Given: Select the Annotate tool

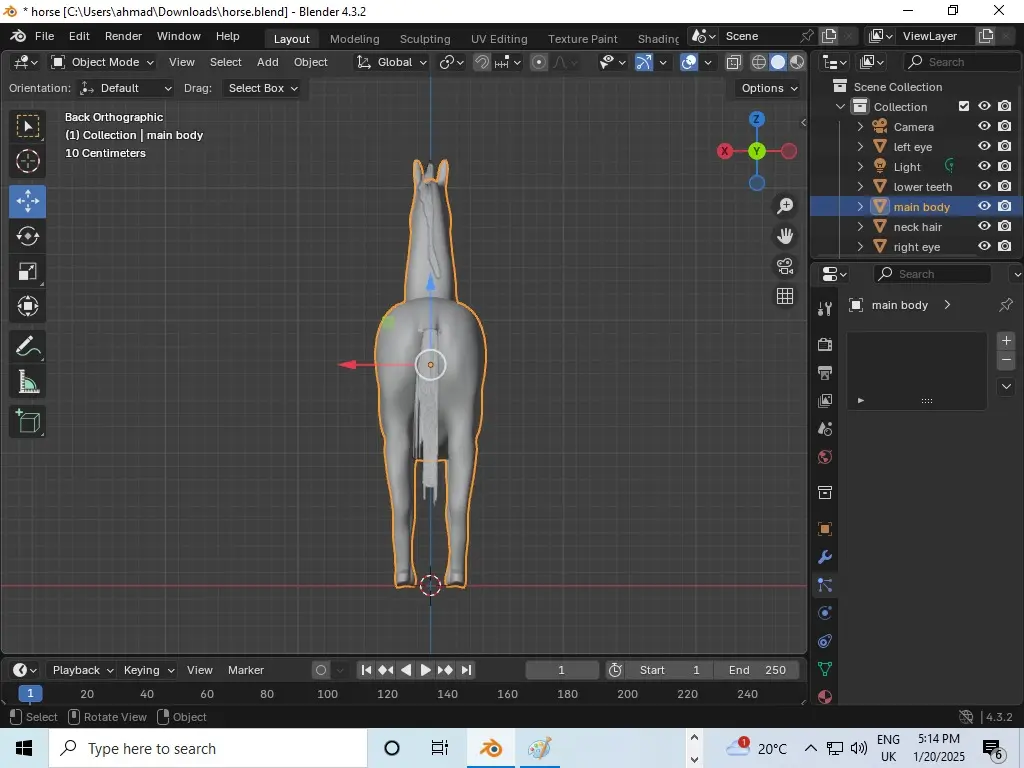Looking at the screenshot, I should point(28,347).
